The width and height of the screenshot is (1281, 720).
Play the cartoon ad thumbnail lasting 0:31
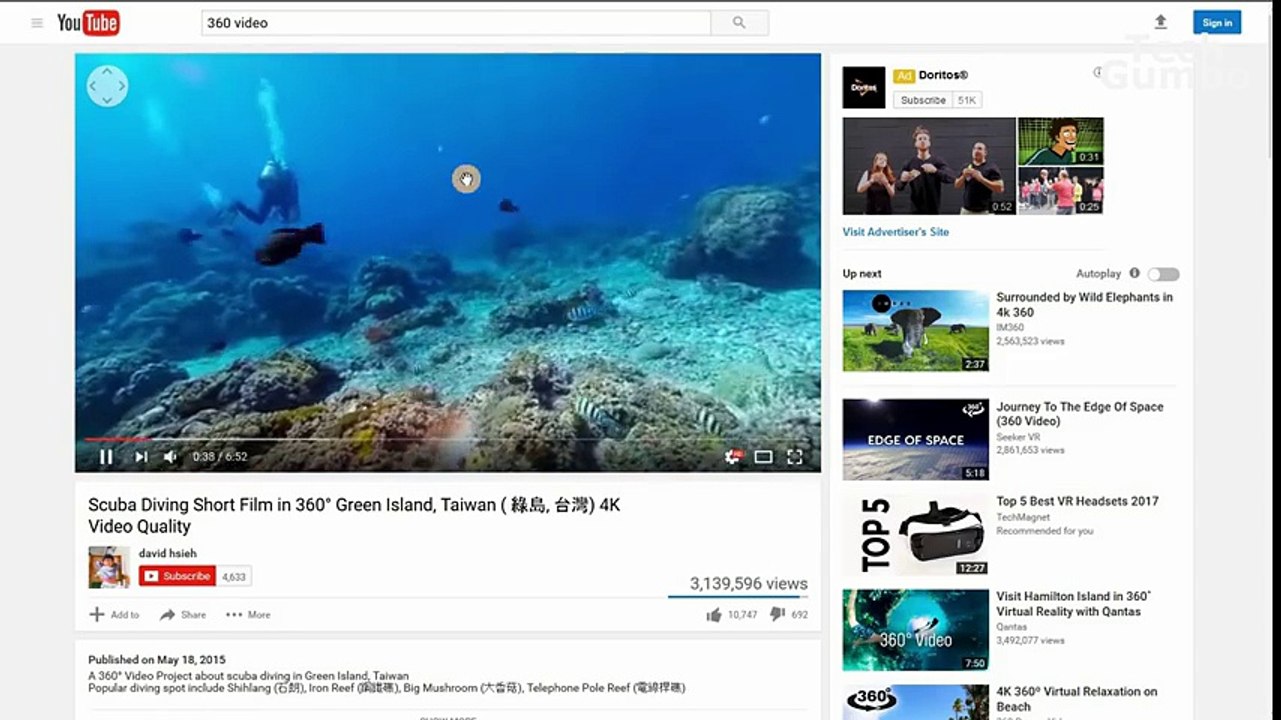[x=1061, y=141]
